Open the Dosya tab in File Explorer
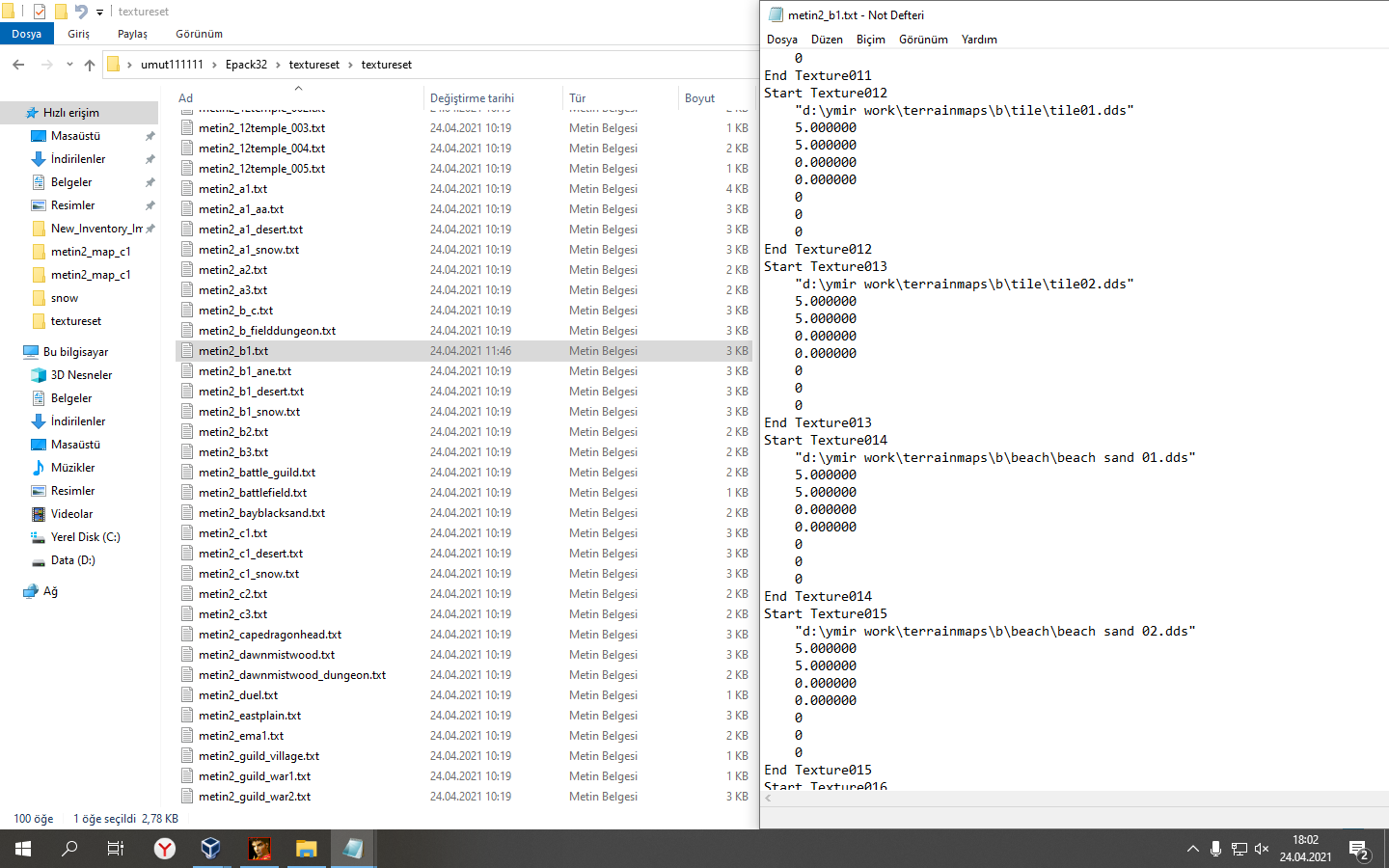Screen dimensions: 1389x868 coord(27,34)
